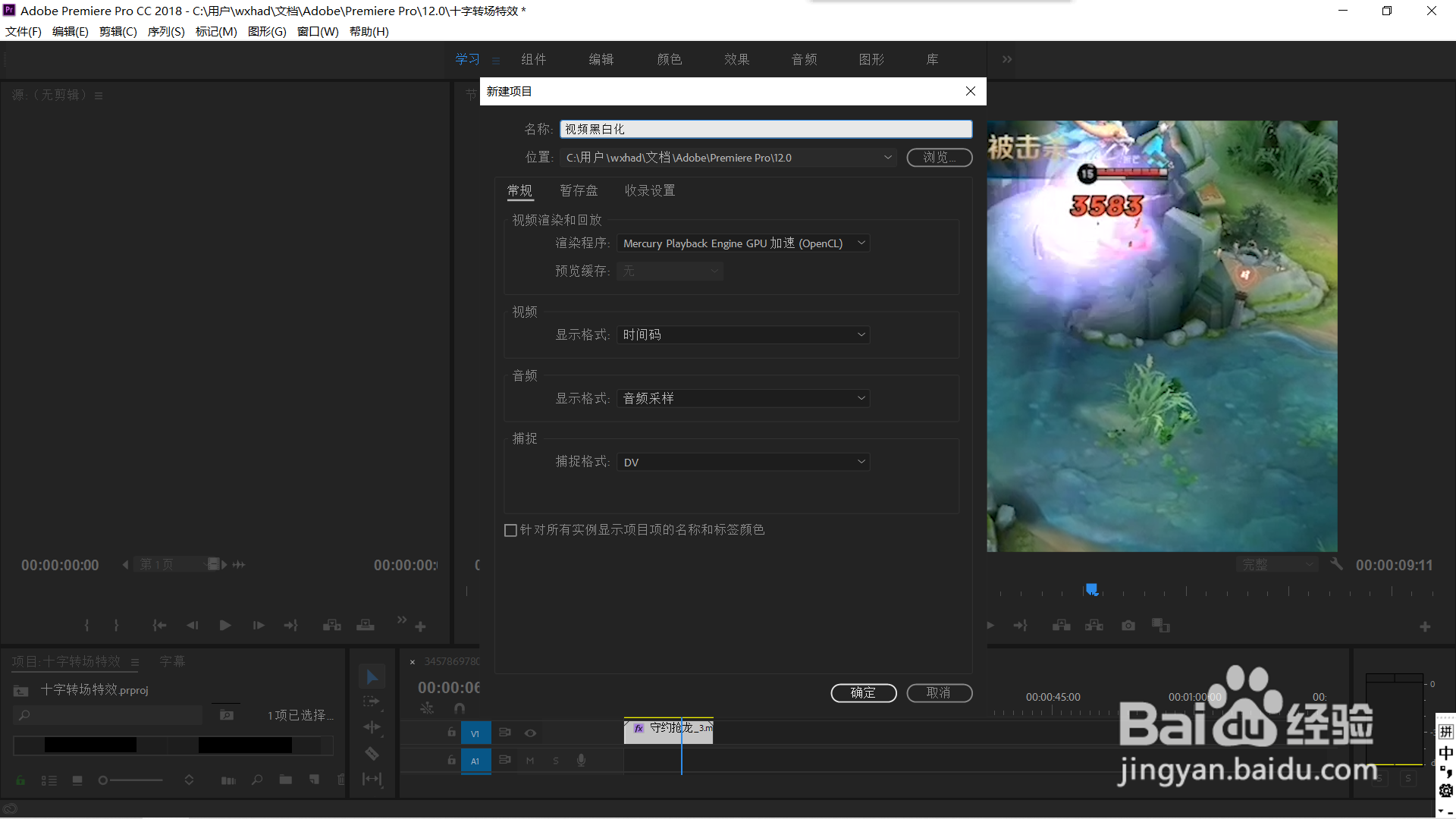The image size is (1456, 819).
Task: Adjust project panel thumbnail zoom slider
Action: coord(130,780)
